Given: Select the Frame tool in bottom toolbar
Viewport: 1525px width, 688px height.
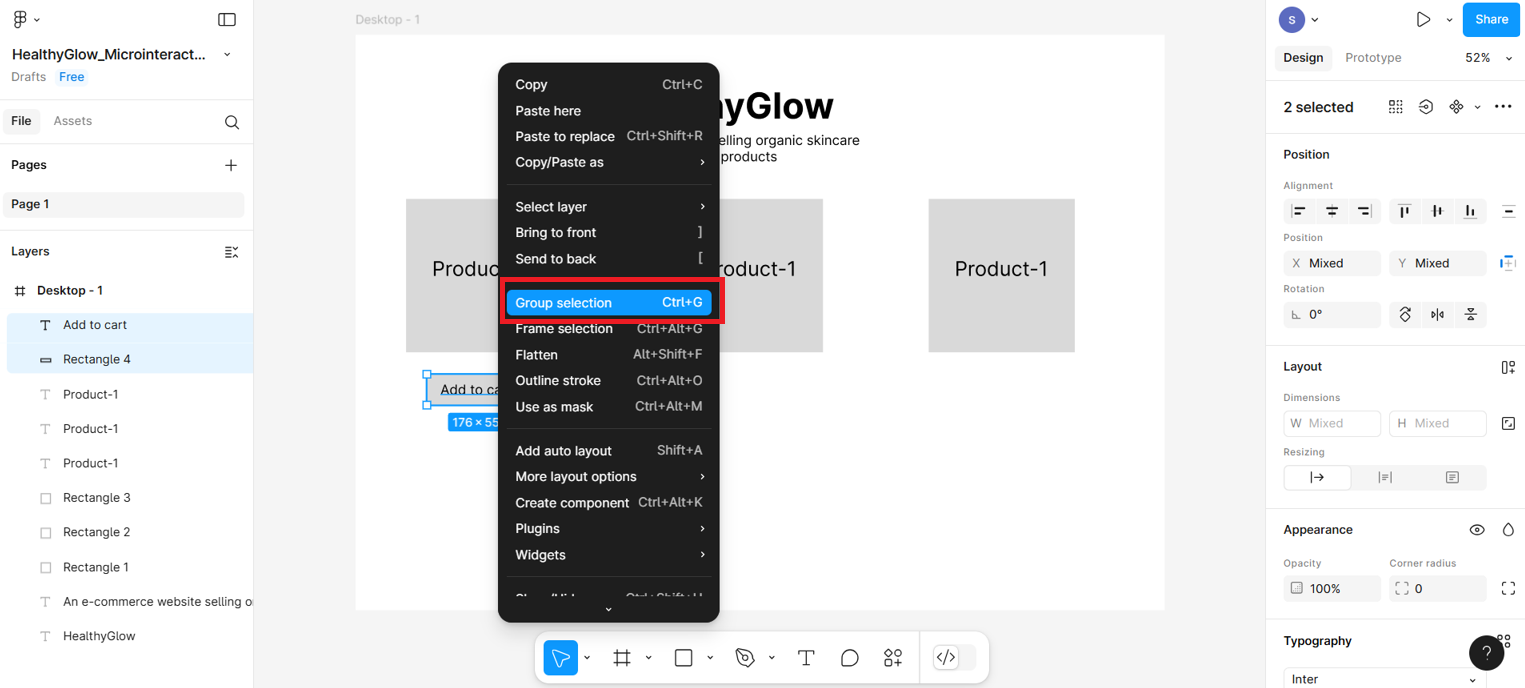Looking at the screenshot, I should point(622,658).
